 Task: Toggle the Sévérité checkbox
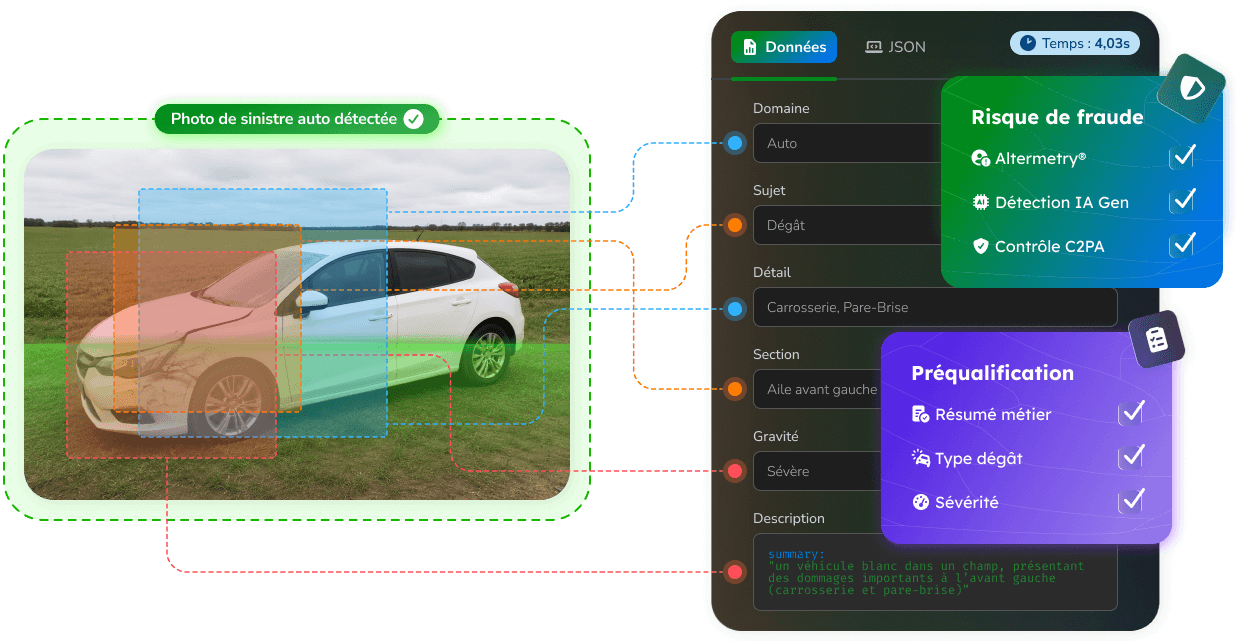coord(1131,501)
